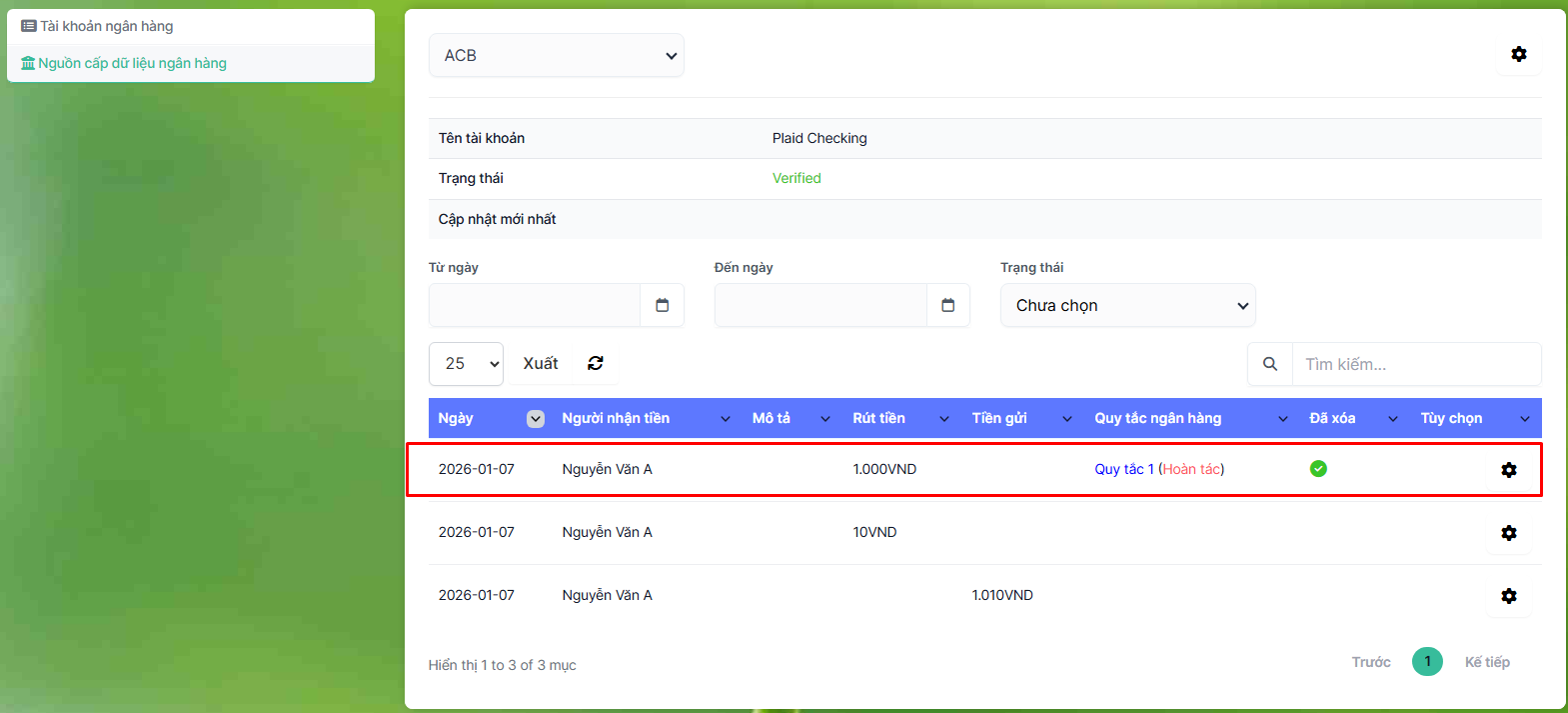
Task: Select 'Nguồn cấp dữ liệu ngân hàng' menu item
Action: [132, 63]
